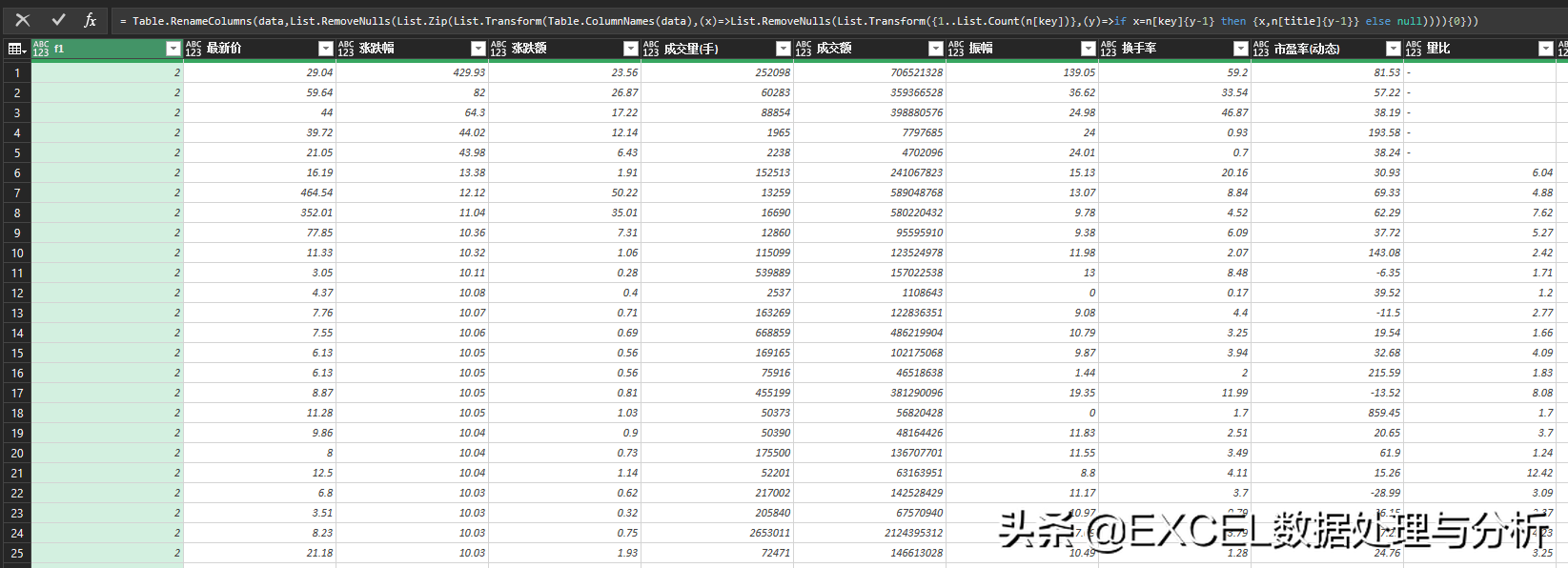Click the data type icon of column 涨跌幅
This screenshot has width=1568, height=568.
[x=346, y=49]
